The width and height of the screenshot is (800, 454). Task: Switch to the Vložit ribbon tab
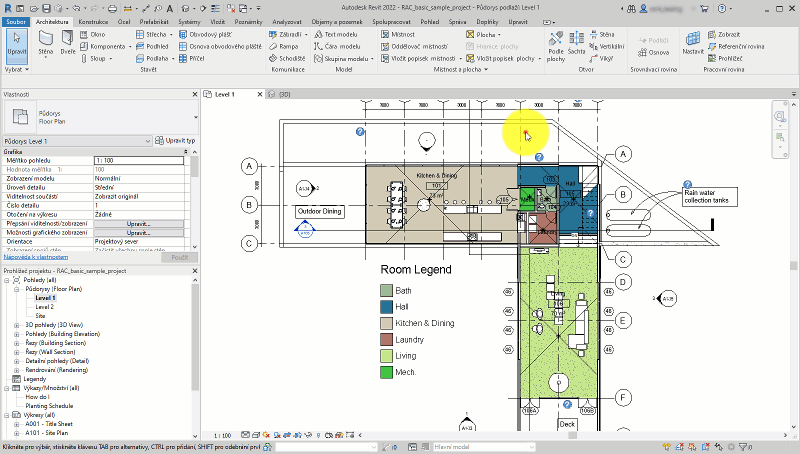pyautogui.click(x=217, y=22)
